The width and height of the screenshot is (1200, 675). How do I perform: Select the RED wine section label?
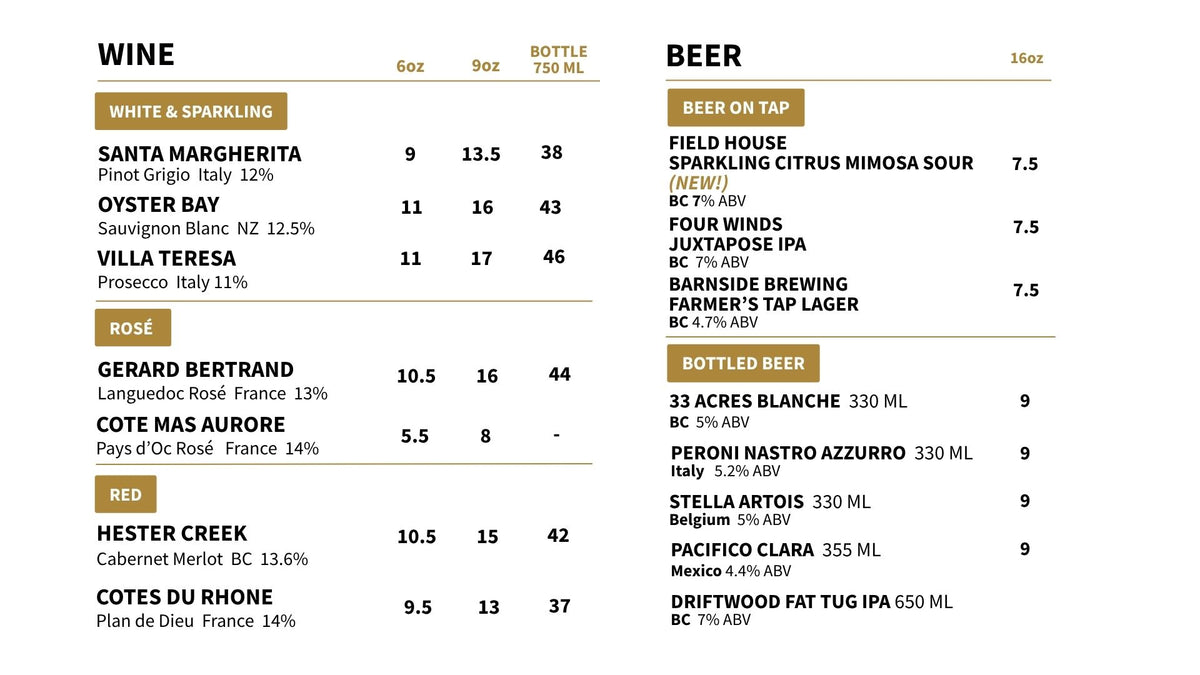point(126,494)
